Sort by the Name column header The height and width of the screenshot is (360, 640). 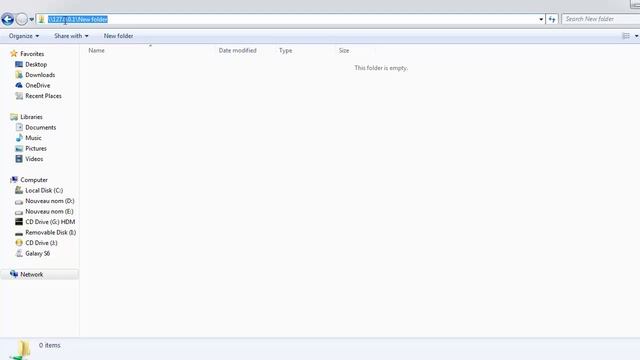tap(96, 50)
